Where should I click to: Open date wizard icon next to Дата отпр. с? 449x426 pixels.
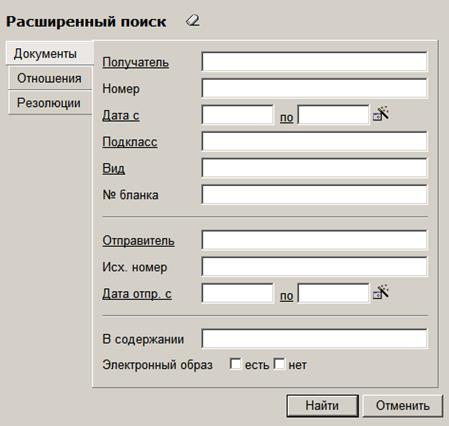tap(381, 292)
